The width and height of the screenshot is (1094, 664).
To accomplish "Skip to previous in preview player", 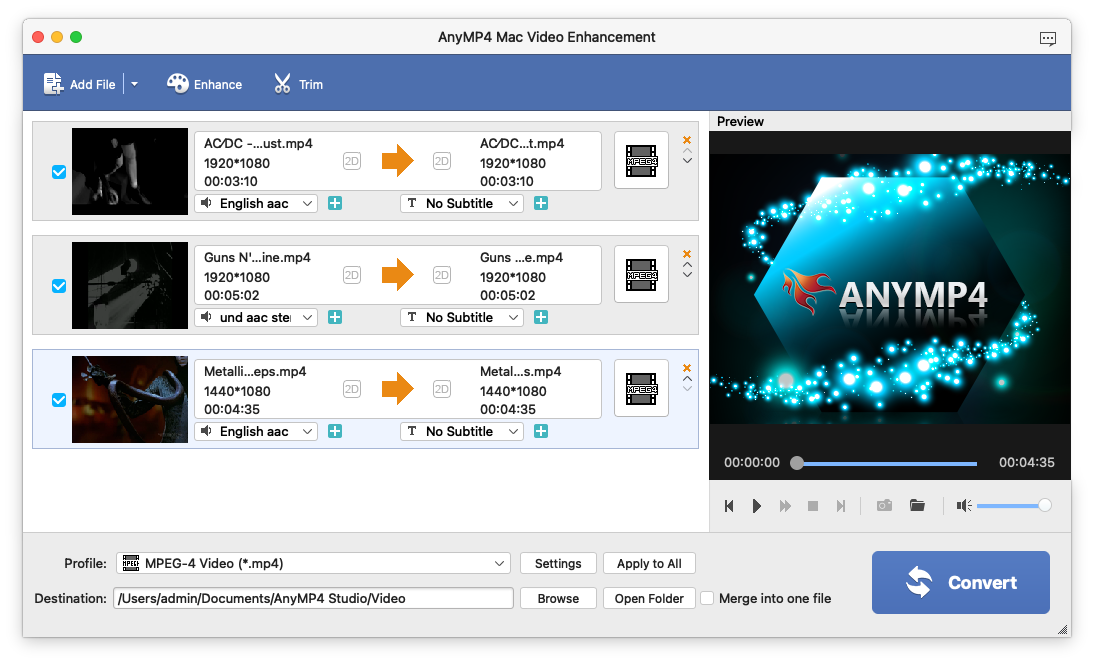I will pyautogui.click(x=729, y=506).
